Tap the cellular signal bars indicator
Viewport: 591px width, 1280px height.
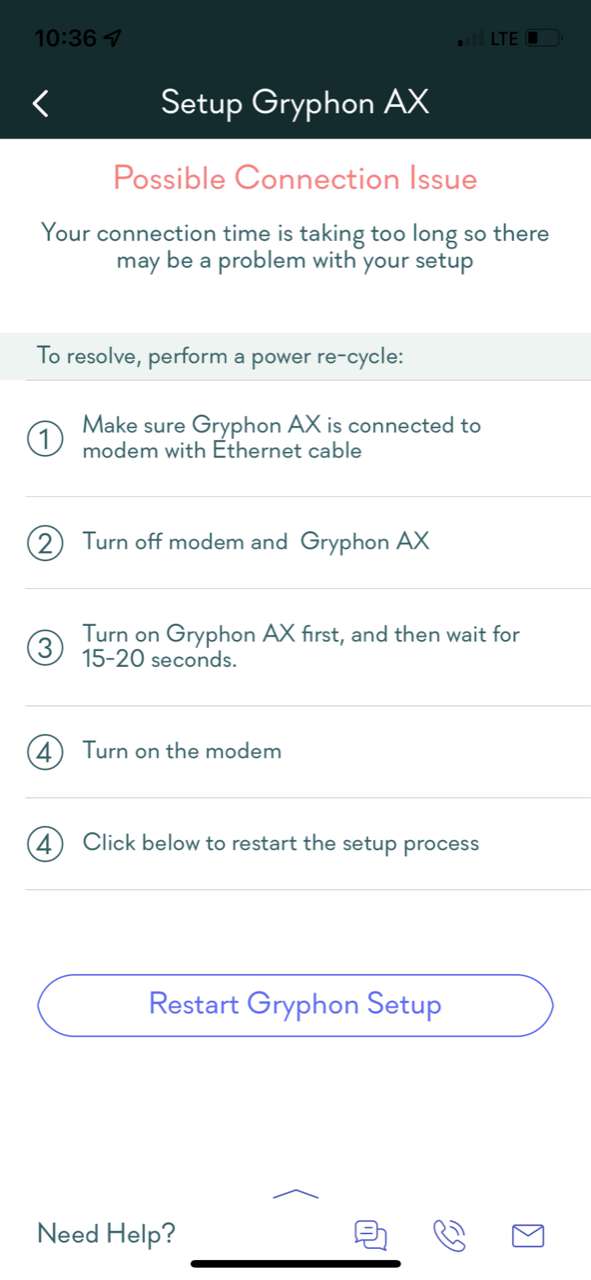coord(466,40)
